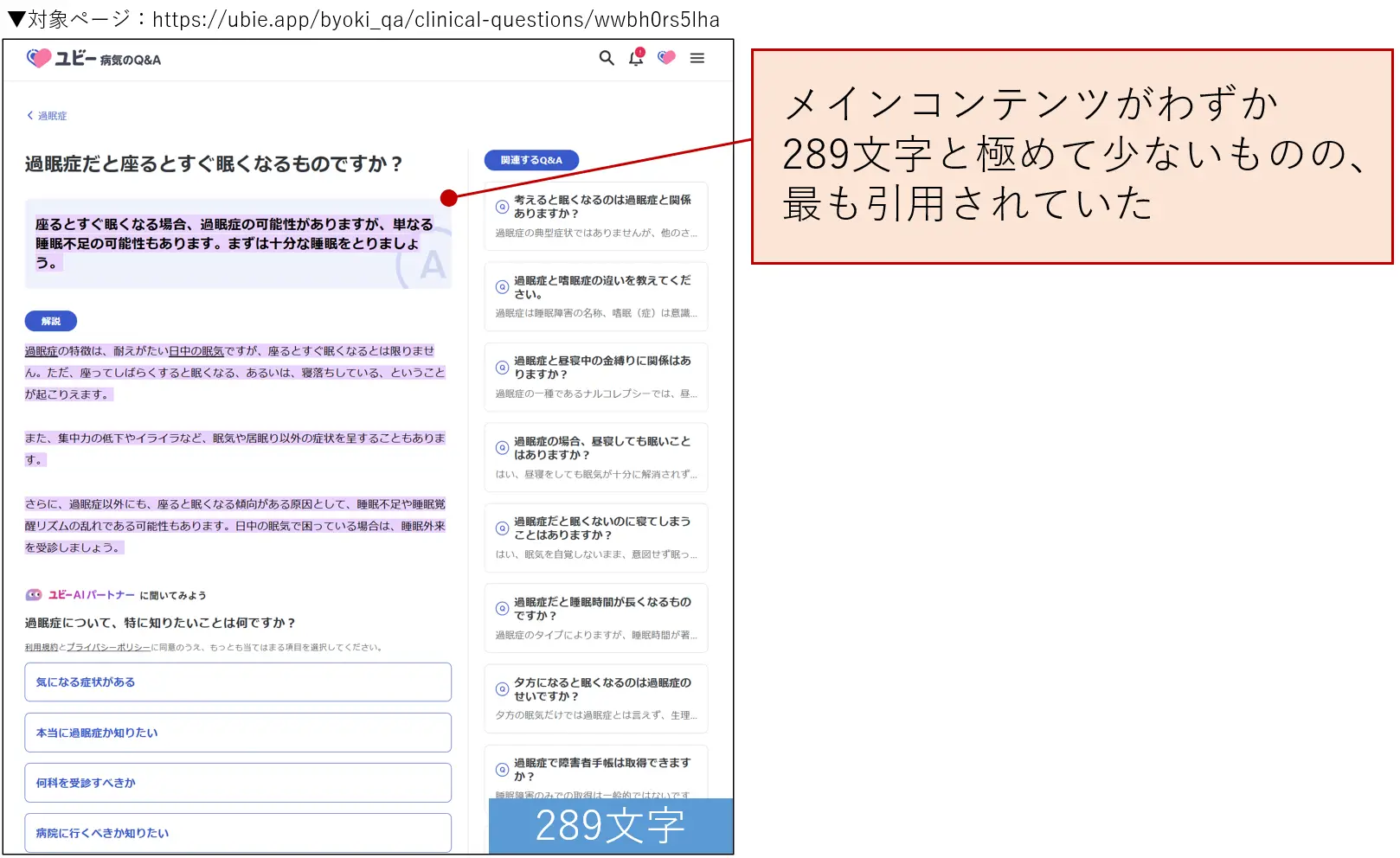Click the 解説 label badge
The height and width of the screenshot is (858, 1400).
[x=50, y=320]
